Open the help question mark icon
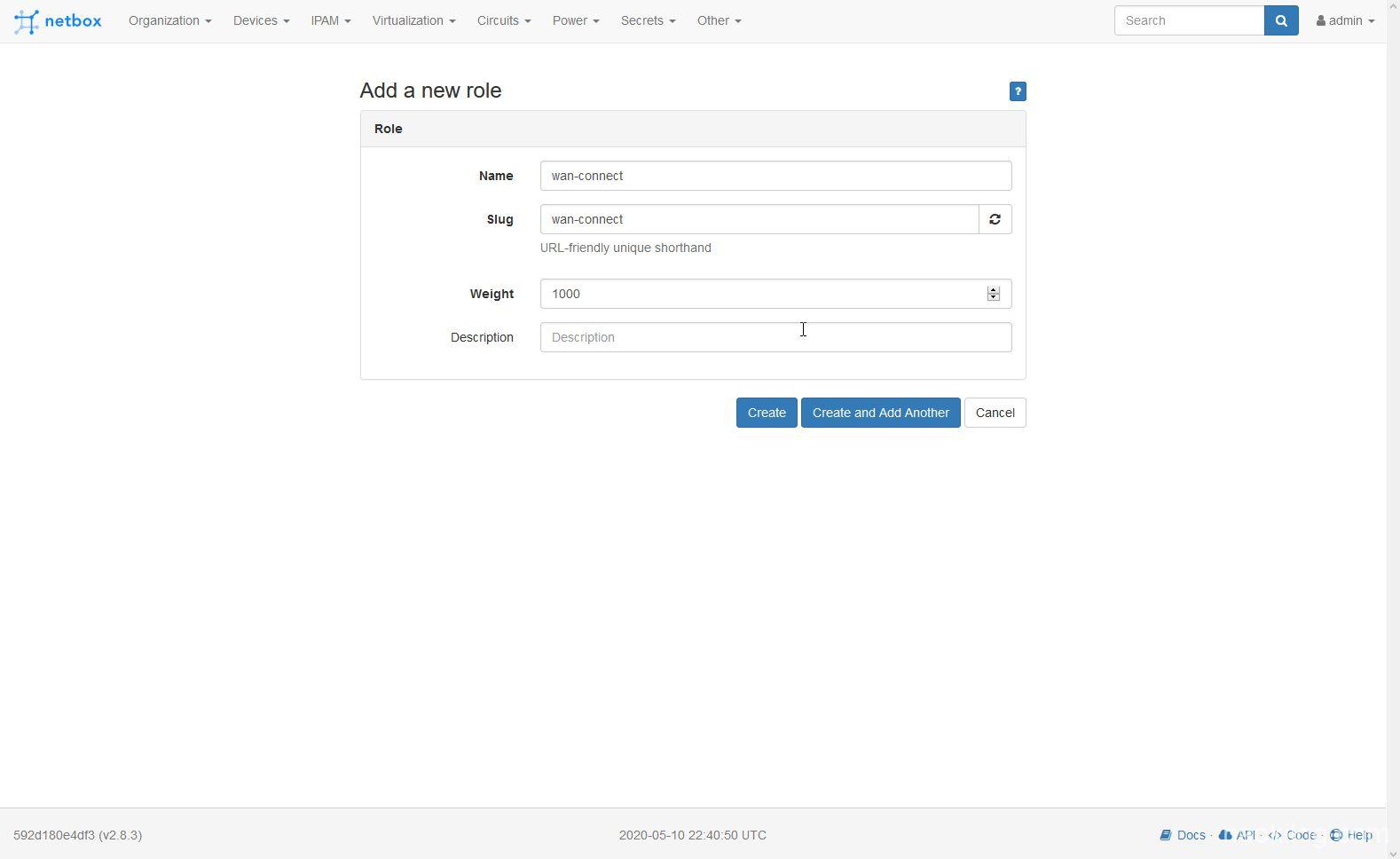 [1018, 91]
